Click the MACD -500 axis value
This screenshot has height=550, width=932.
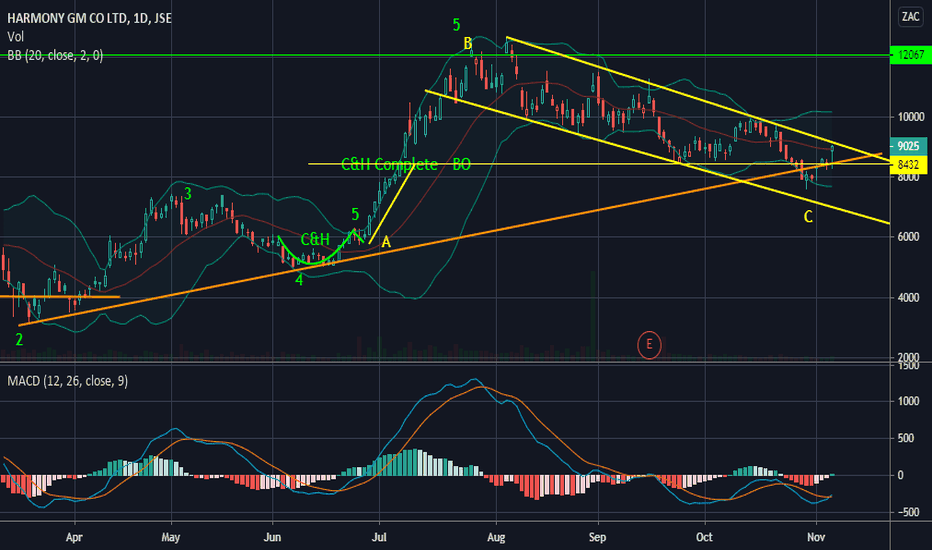point(908,512)
